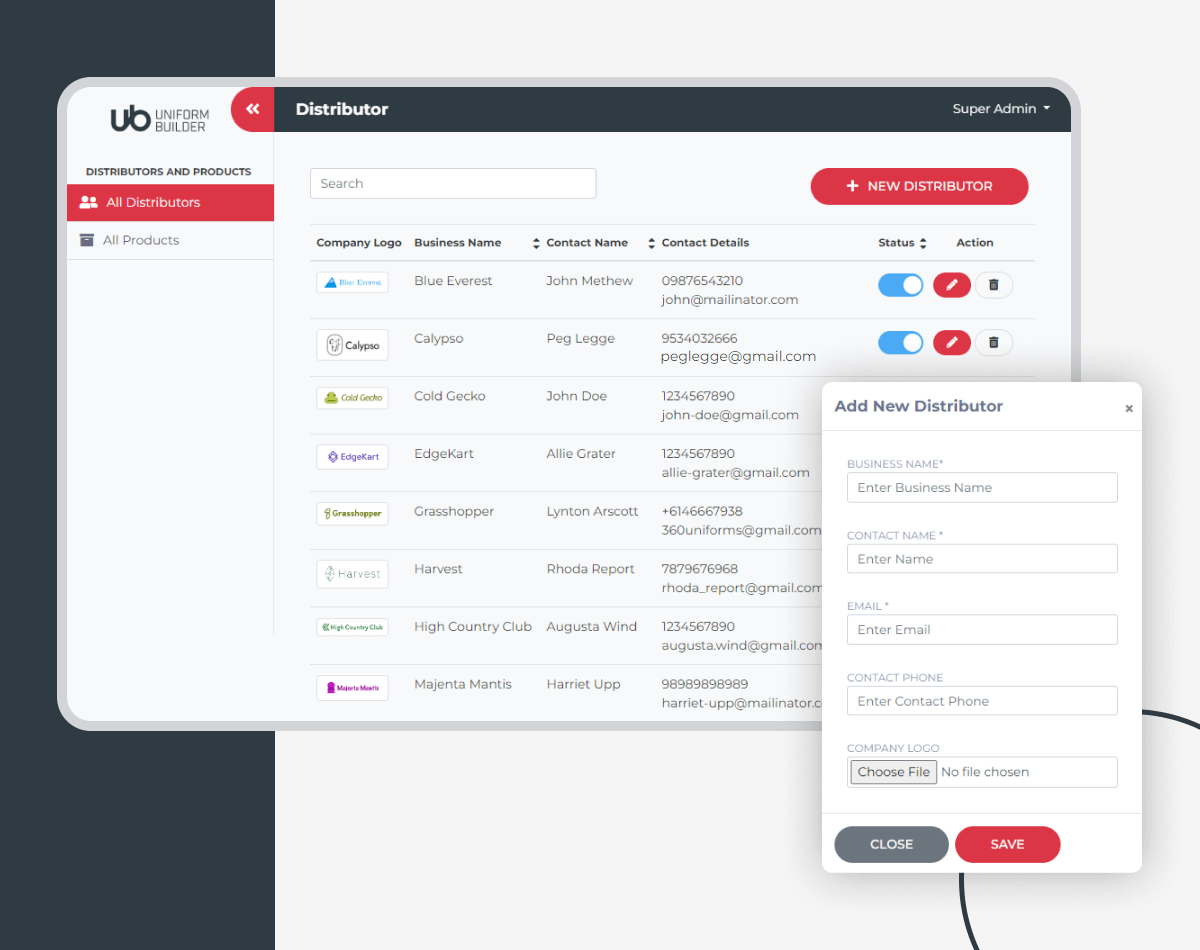Click the NEW DISTRIBUTOR button
This screenshot has width=1200, height=950.
click(x=918, y=186)
